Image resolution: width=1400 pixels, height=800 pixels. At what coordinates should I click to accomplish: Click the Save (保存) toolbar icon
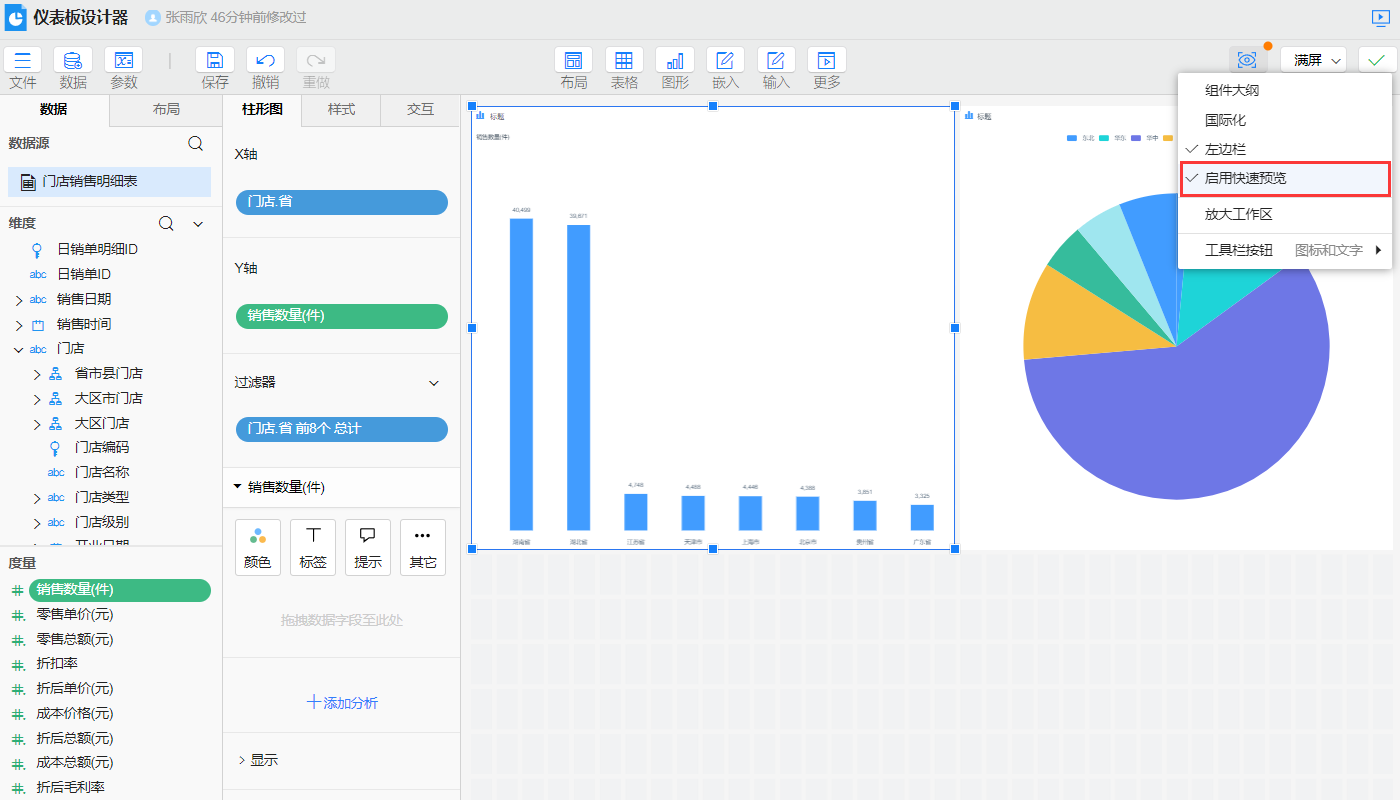[215, 61]
